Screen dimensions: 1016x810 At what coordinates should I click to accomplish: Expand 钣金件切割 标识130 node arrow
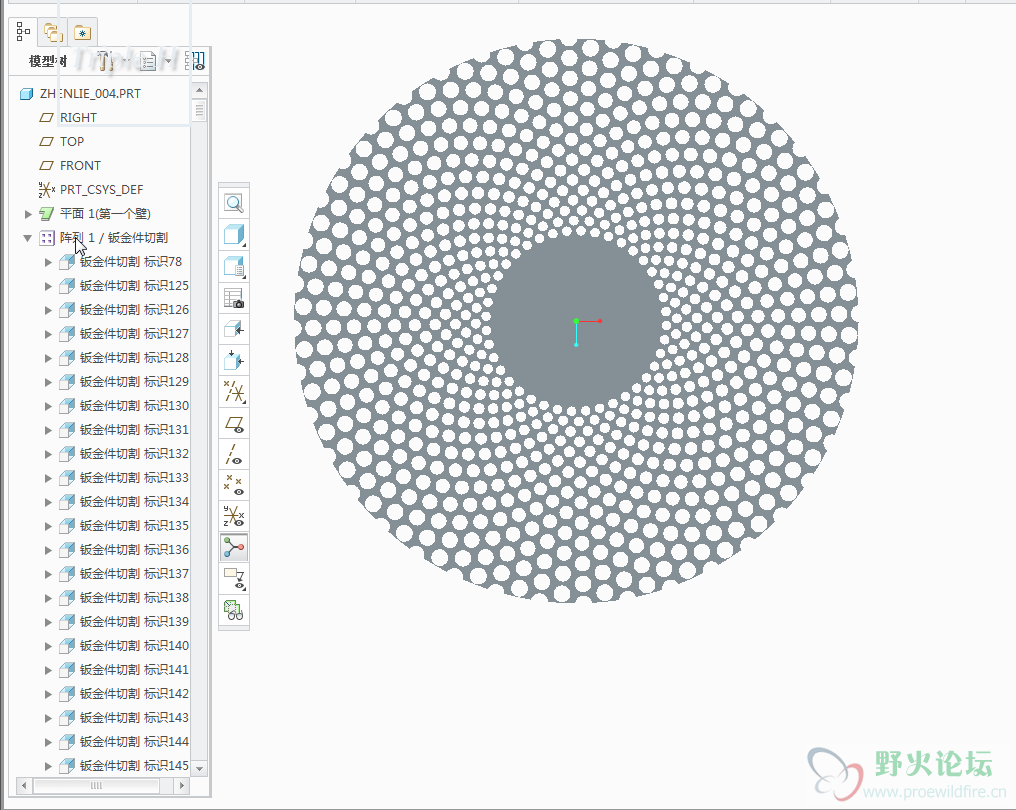pyautogui.click(x=48, y=406)
